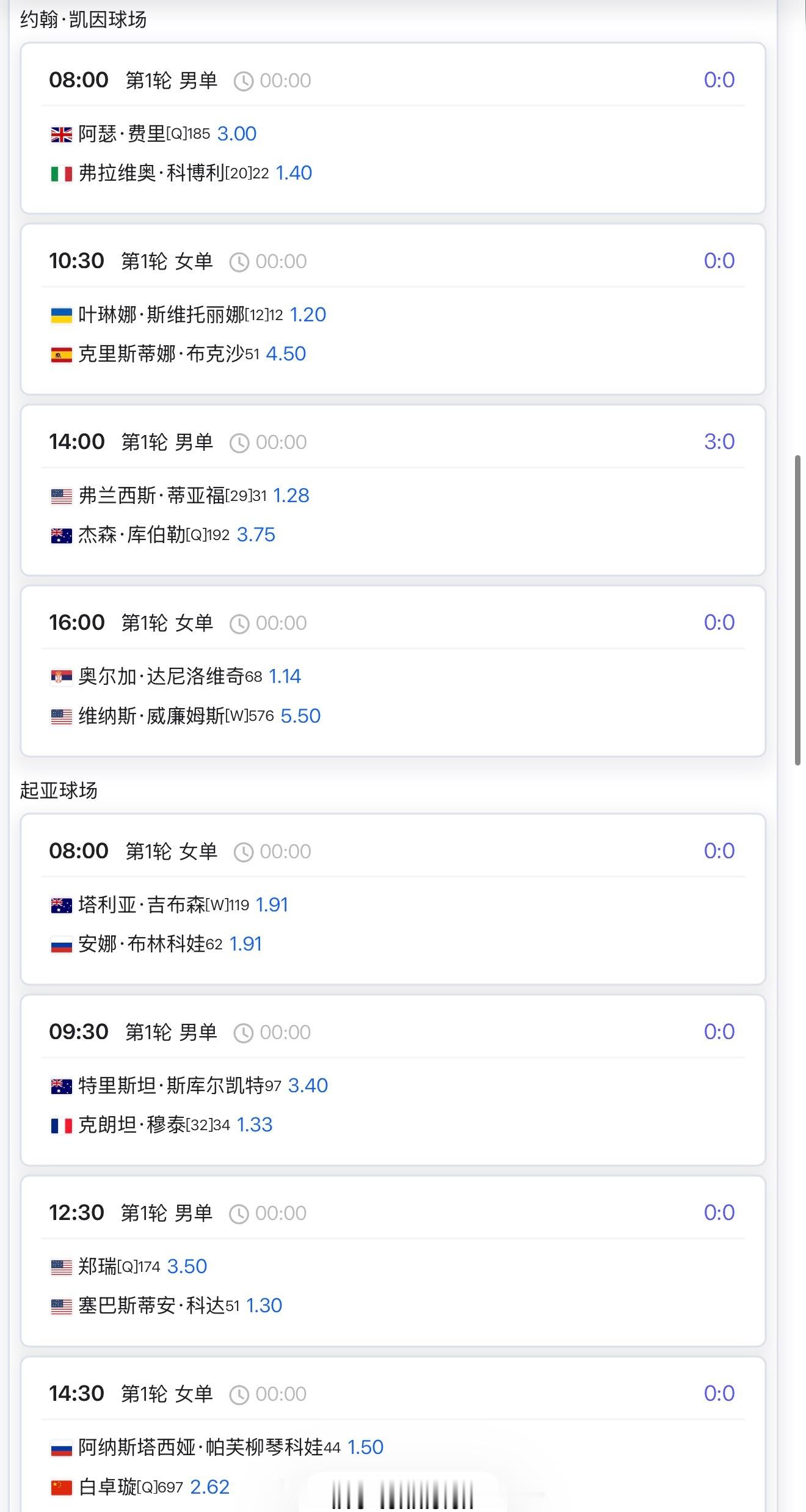Viewport: 806px width, 1512px height.
Task: Open the 3:0 score of 蒂亚福 match
Action: coord(719,442)
